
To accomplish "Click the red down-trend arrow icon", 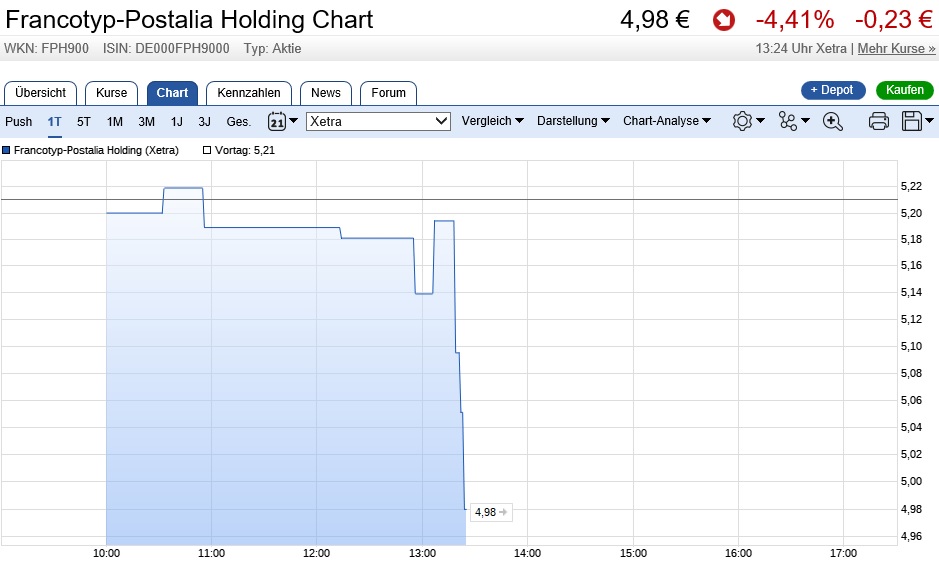I will click(723, 20).
